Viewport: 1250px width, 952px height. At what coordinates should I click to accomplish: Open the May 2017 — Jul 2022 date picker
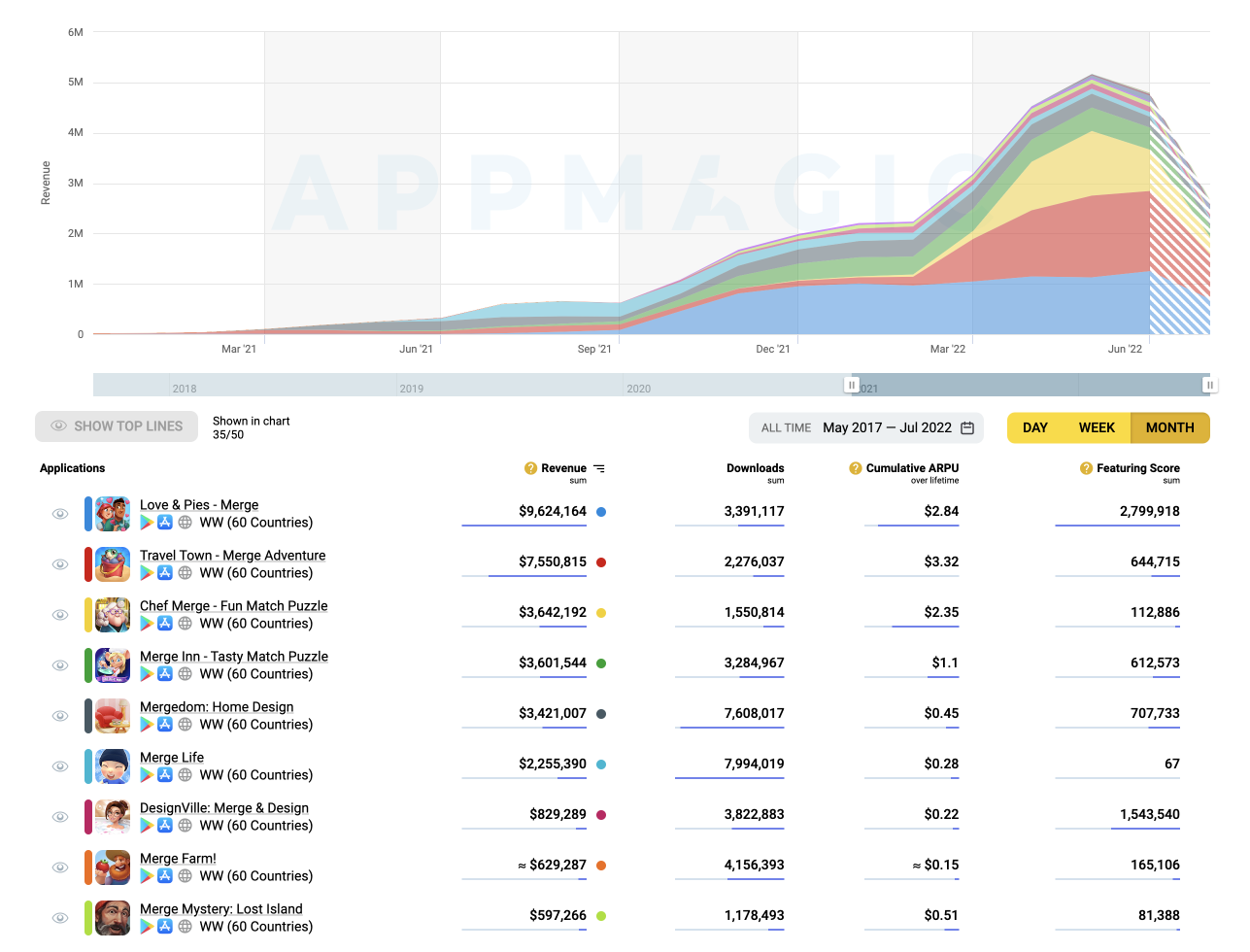[887, 427]
